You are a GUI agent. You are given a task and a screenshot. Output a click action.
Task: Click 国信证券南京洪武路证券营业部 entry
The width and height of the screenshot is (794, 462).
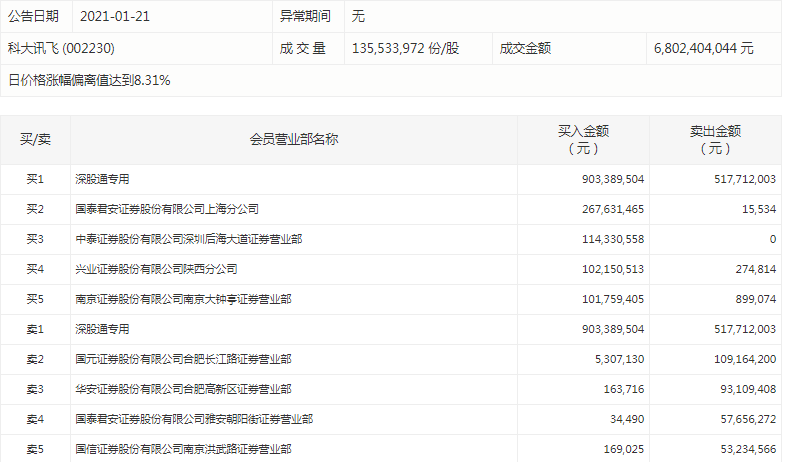184,449
